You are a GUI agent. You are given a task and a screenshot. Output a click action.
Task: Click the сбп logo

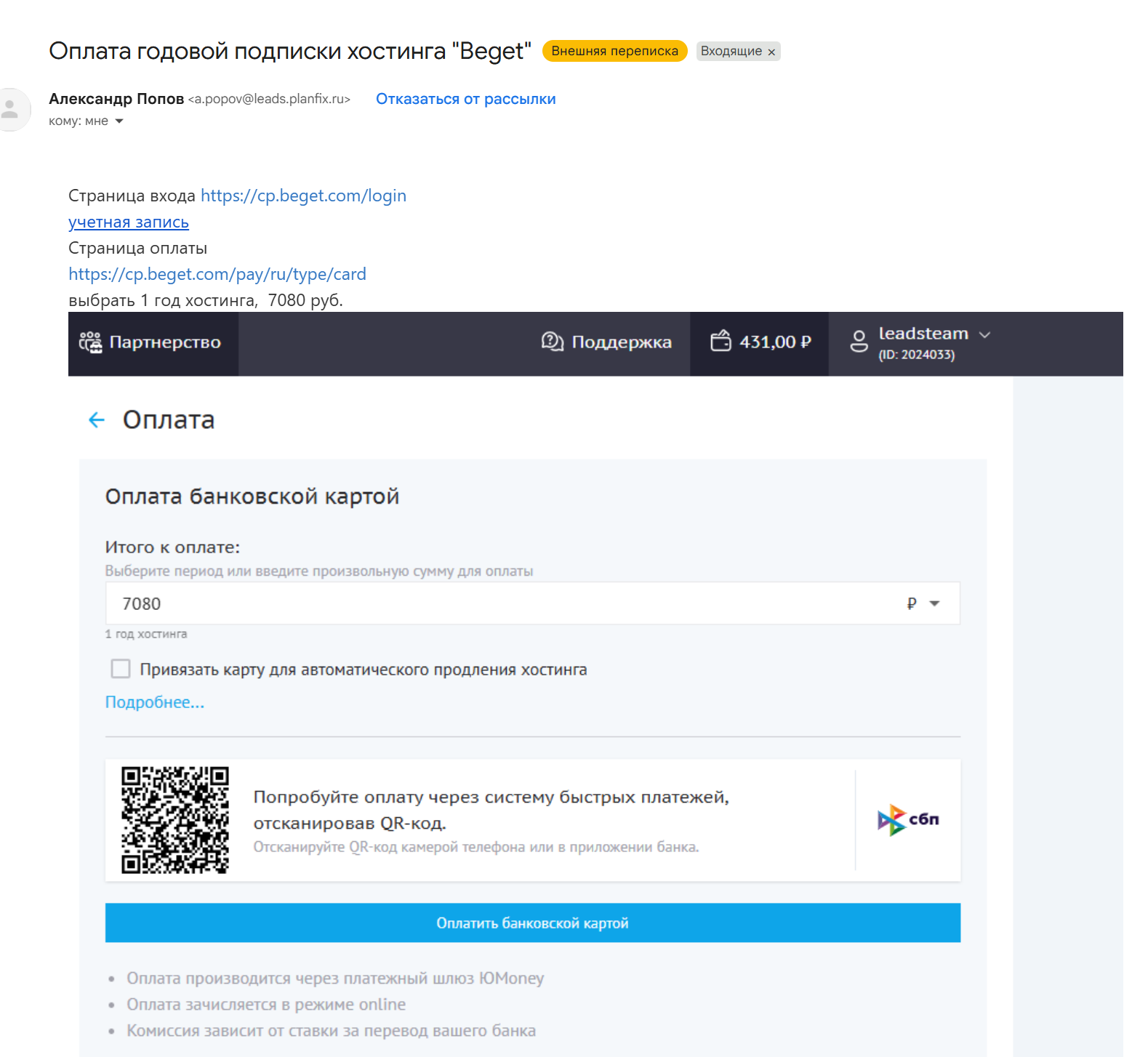click(x=908, y=820)
